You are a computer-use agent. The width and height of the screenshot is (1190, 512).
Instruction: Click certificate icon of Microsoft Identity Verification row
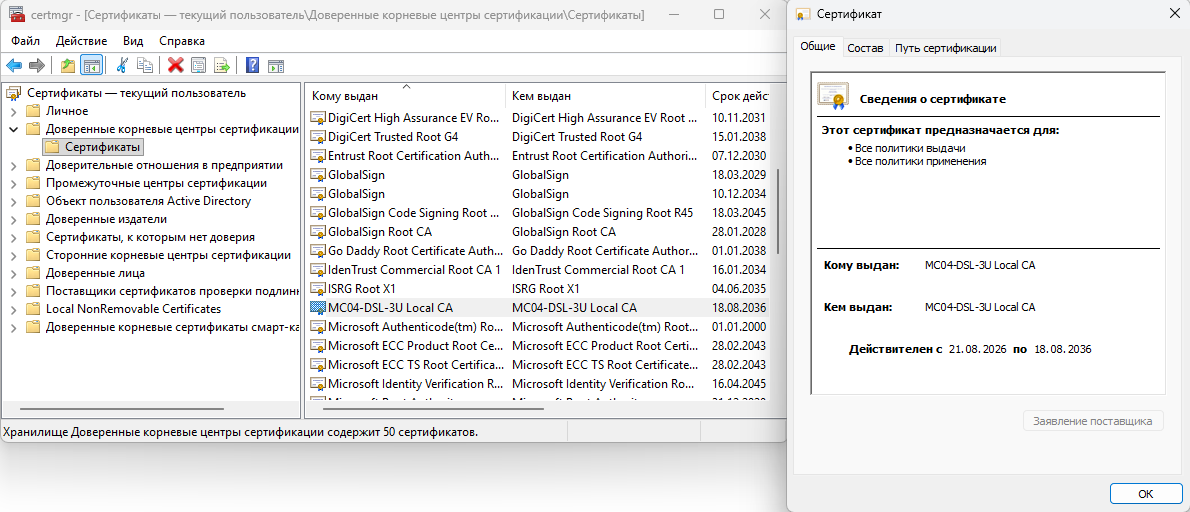coord(318,384)
